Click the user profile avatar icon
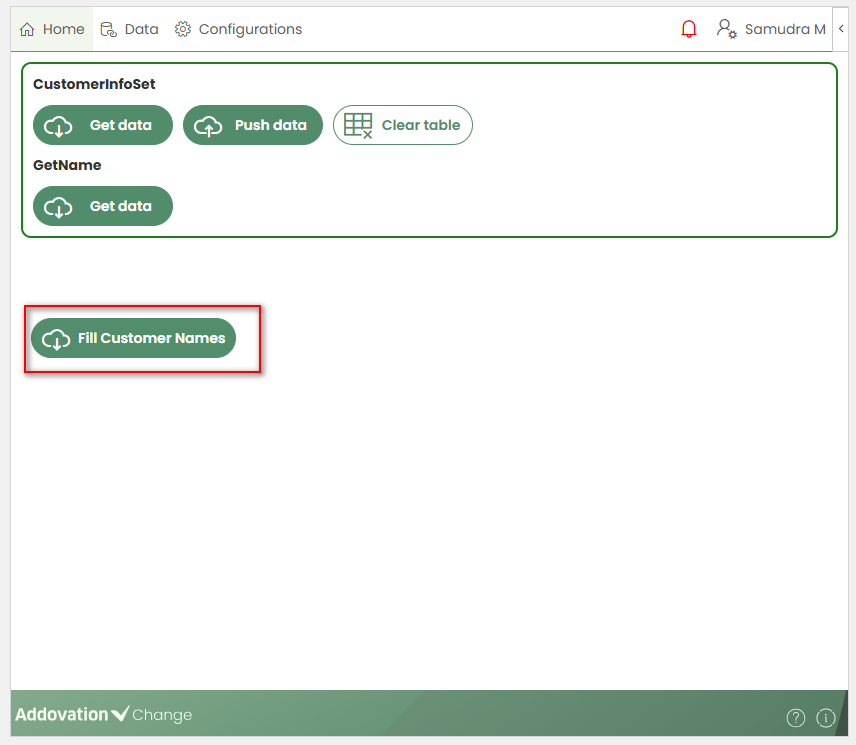This screenshot has width=856, height=745. point(726,29)
